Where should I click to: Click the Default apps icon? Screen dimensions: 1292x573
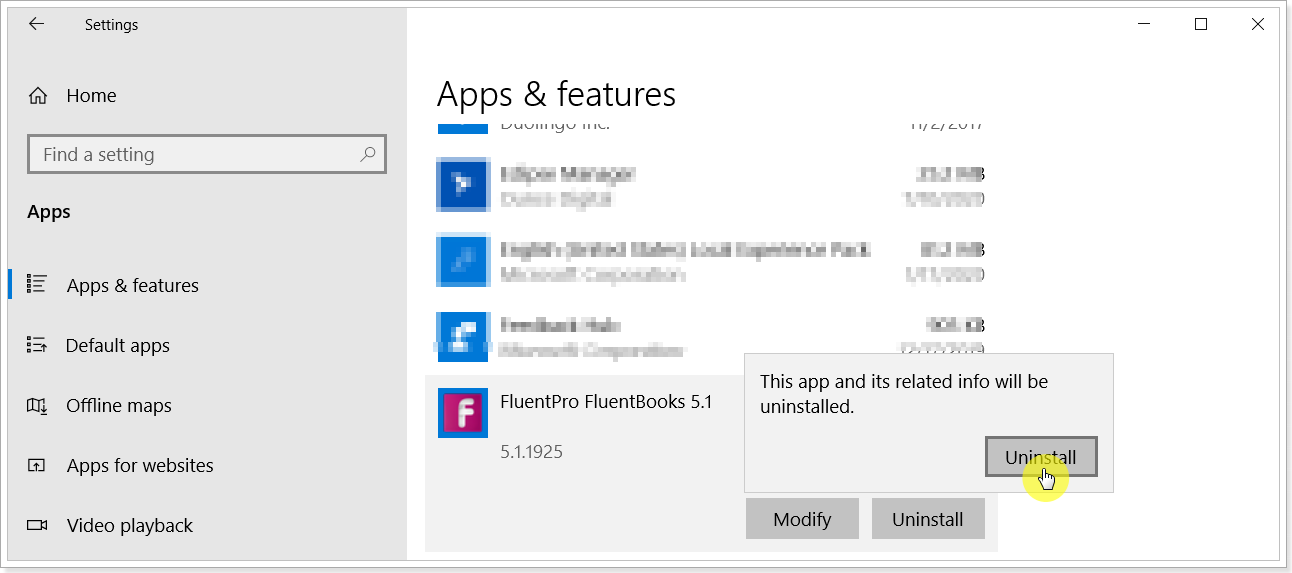pyautogui.click(x=37, y=345)
